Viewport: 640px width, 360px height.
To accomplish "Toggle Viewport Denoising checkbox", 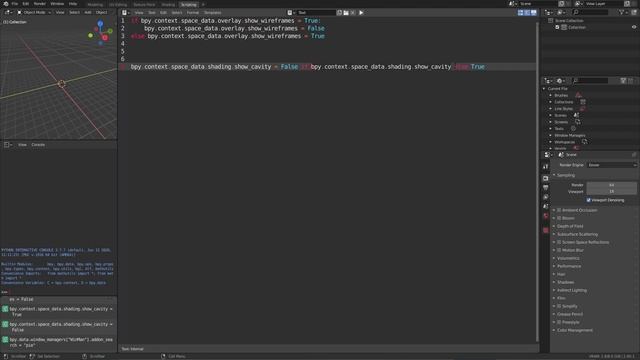I will (589, 200).
